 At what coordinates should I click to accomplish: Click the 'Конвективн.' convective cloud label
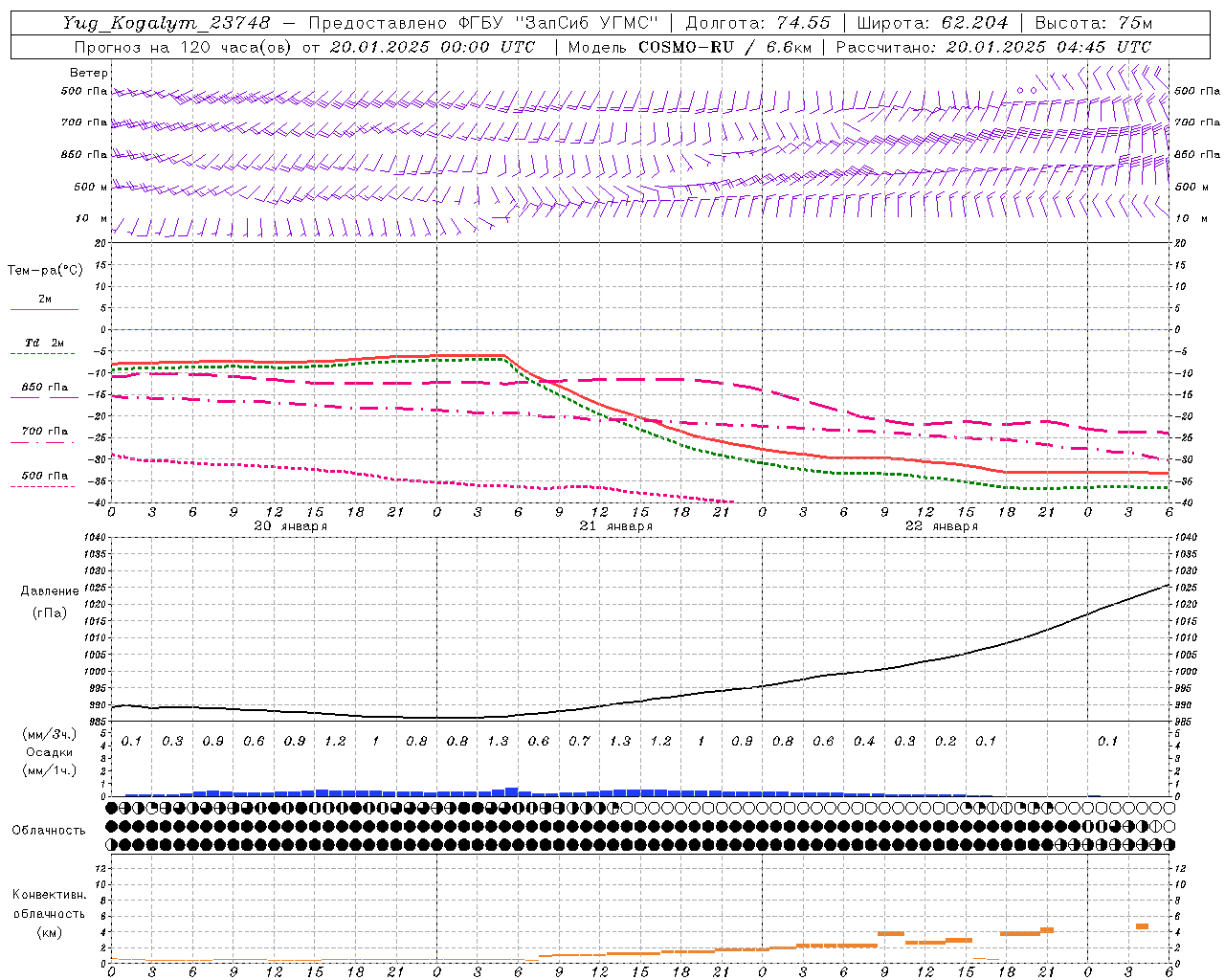pos(50,895)
